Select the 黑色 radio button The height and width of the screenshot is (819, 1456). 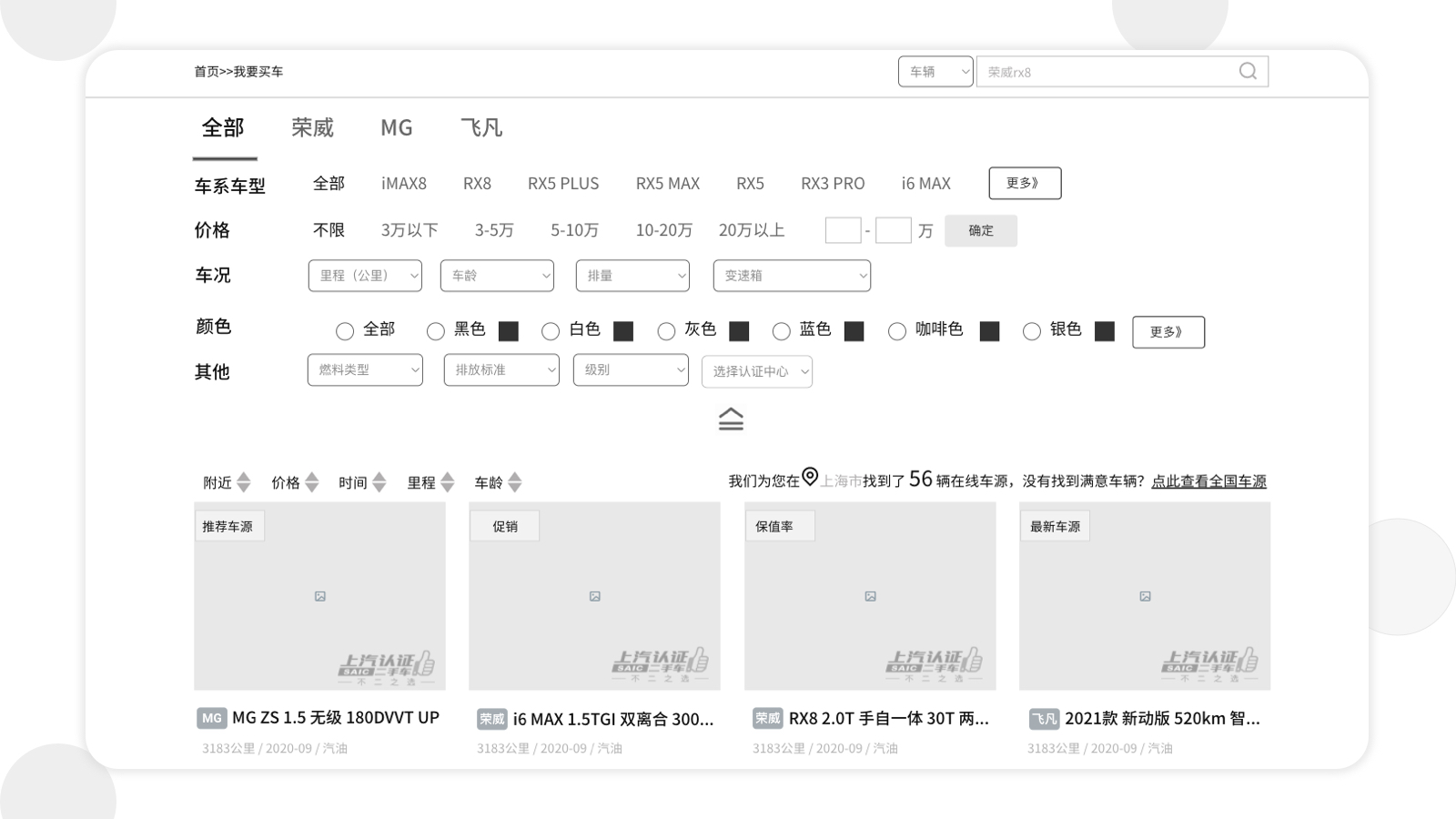(436, 331)
